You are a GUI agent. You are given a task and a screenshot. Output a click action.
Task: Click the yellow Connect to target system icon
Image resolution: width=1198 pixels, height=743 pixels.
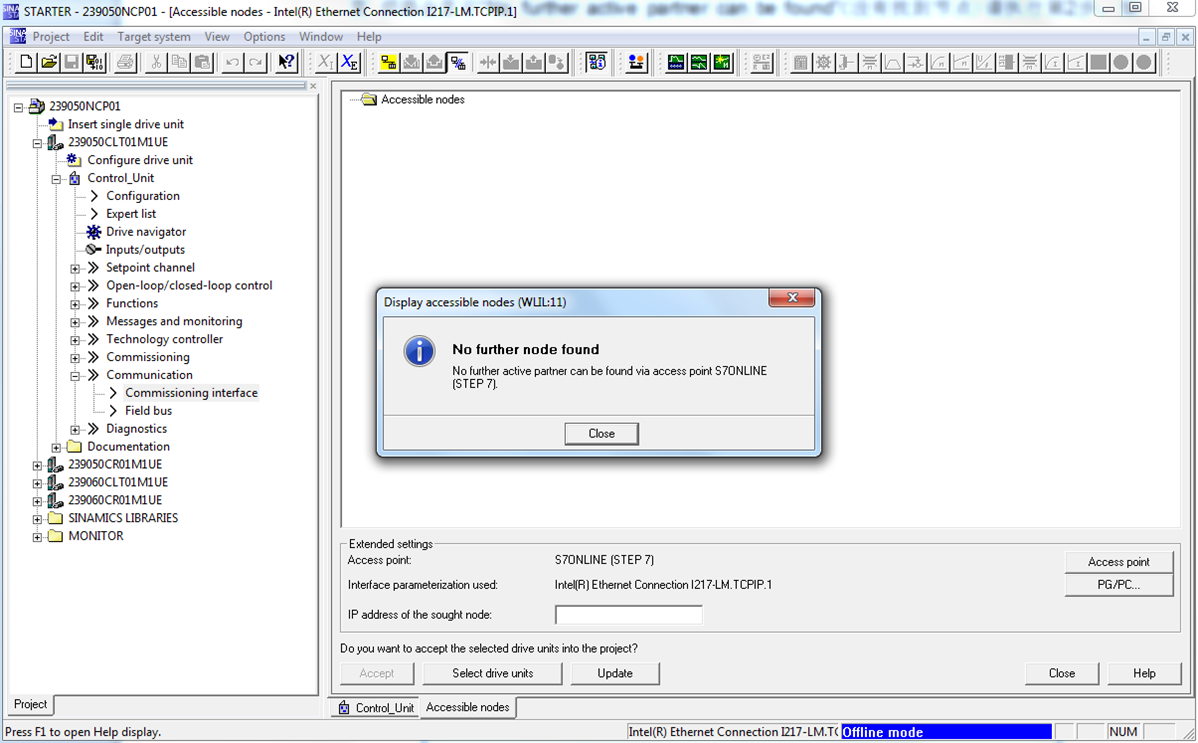click(x=388, y=62)
